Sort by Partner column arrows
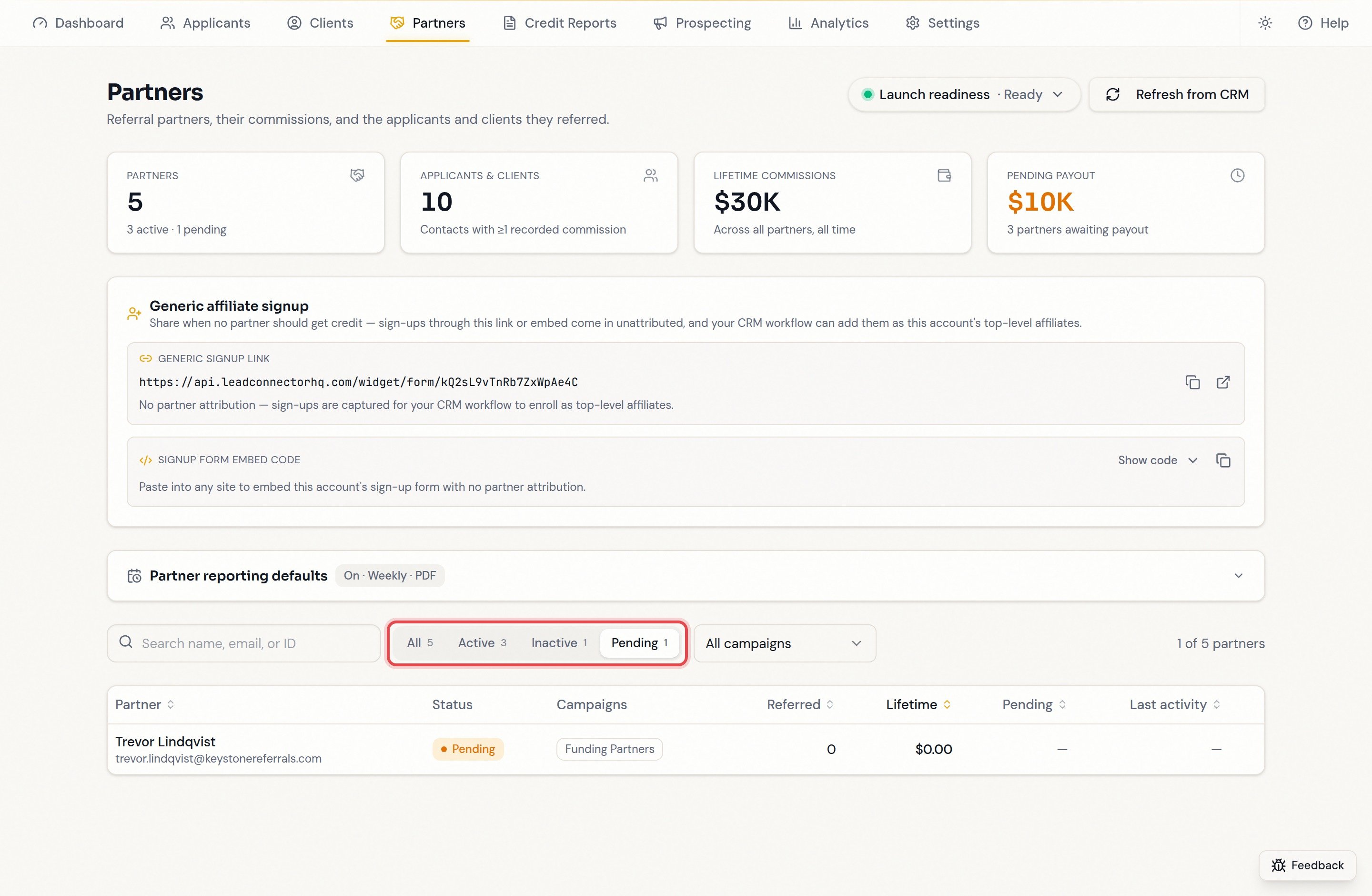The image size is (1372, 896). click(x=171, y=704)
